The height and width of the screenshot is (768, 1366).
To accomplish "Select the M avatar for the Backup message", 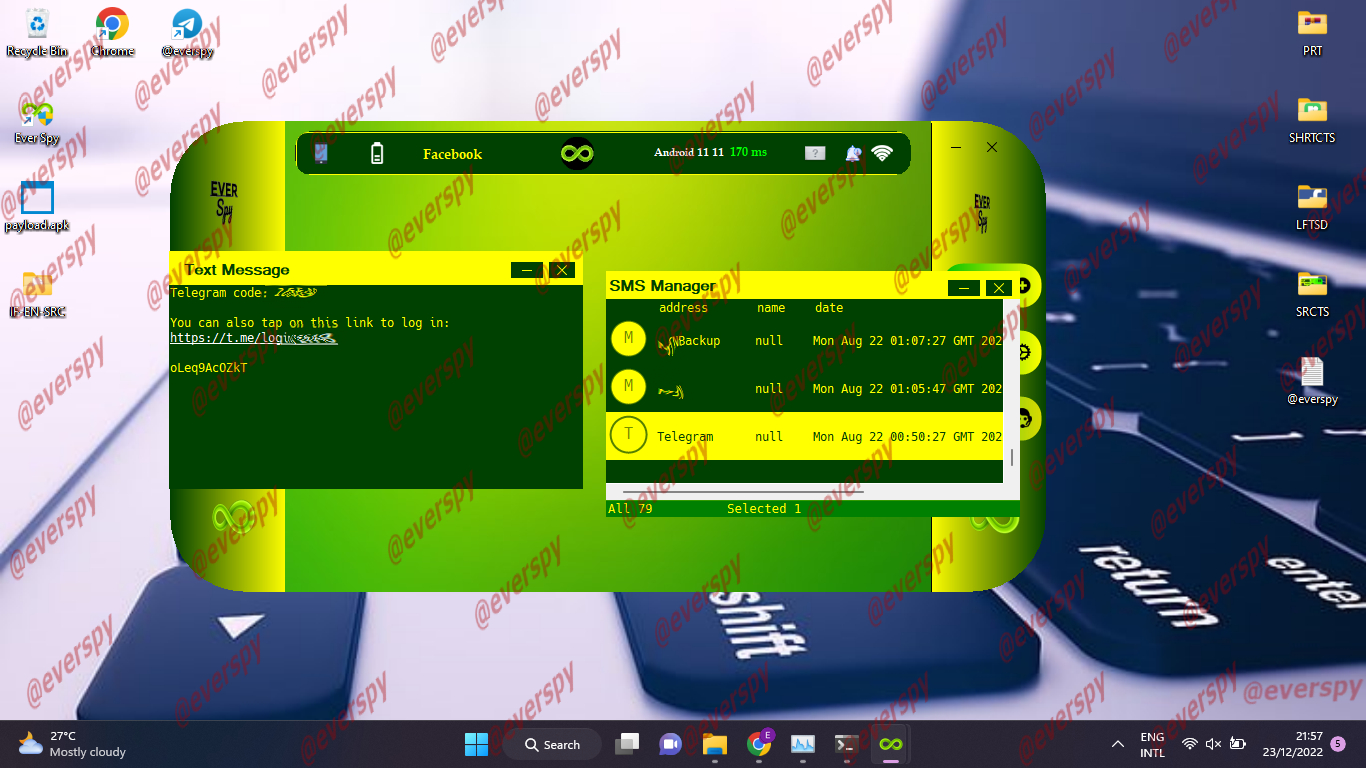I will pos(628,339).
